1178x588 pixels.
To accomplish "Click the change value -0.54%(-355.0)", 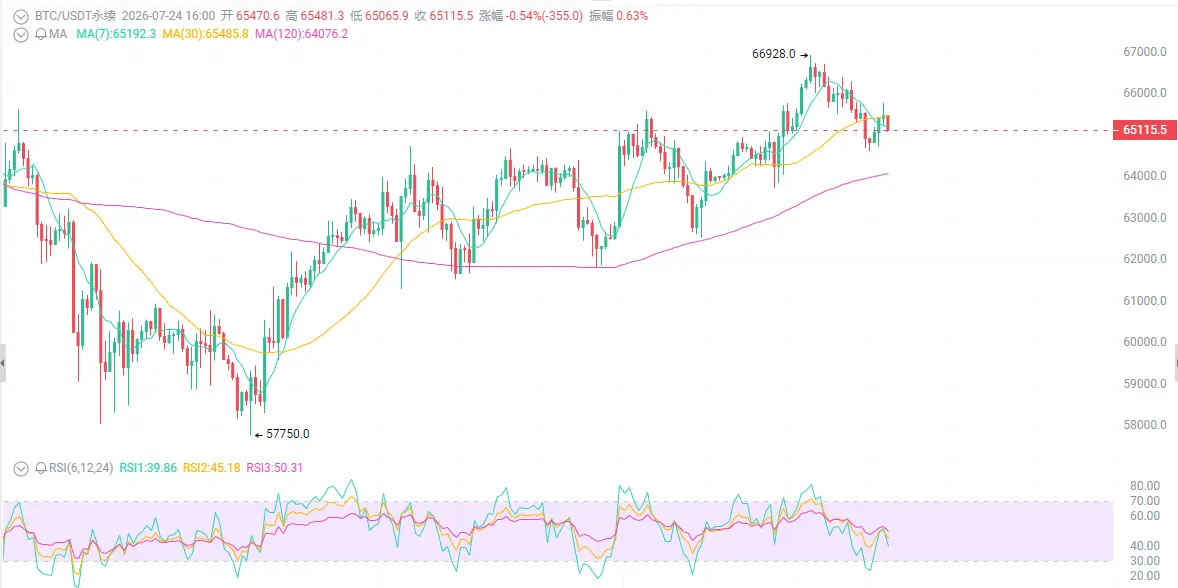I will click(x=546, y=15).
